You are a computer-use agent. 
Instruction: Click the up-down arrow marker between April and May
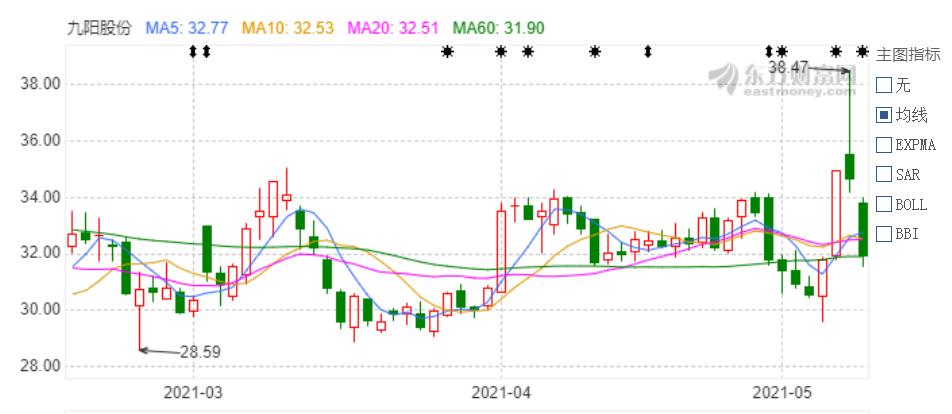[x=648, y=51]
